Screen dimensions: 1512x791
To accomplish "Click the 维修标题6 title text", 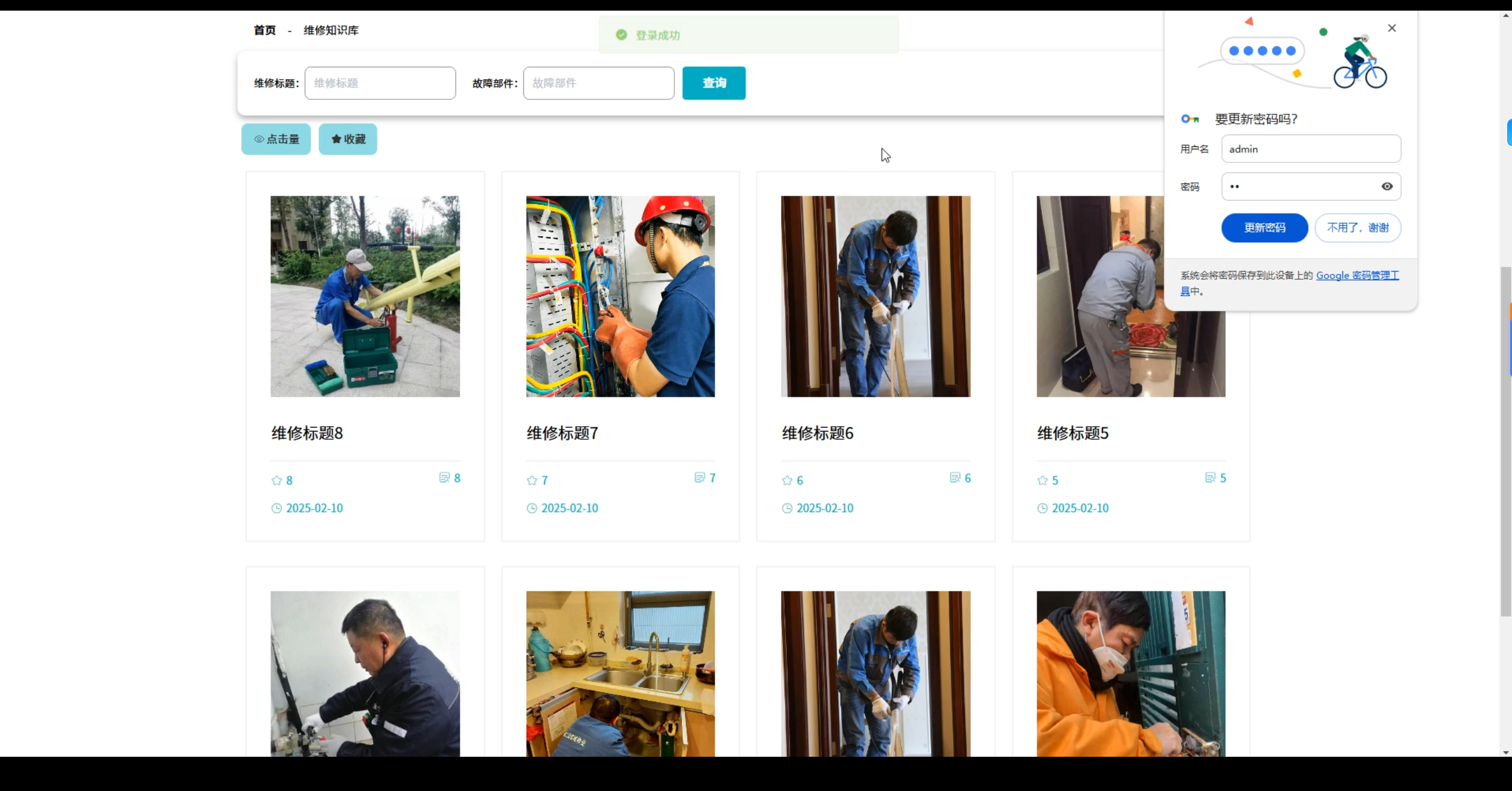I will point(817,433).
